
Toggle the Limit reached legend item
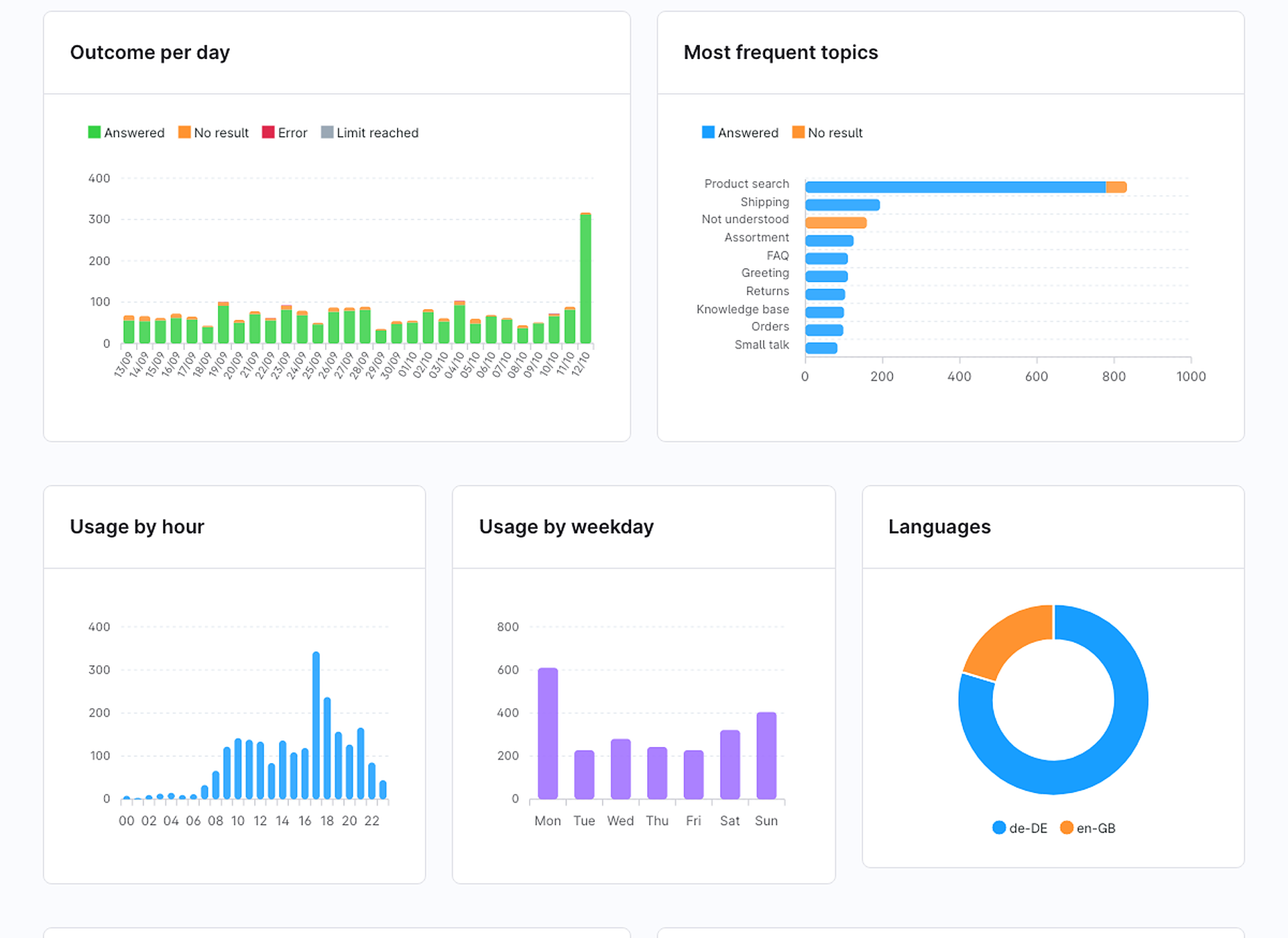coord(369,133)
